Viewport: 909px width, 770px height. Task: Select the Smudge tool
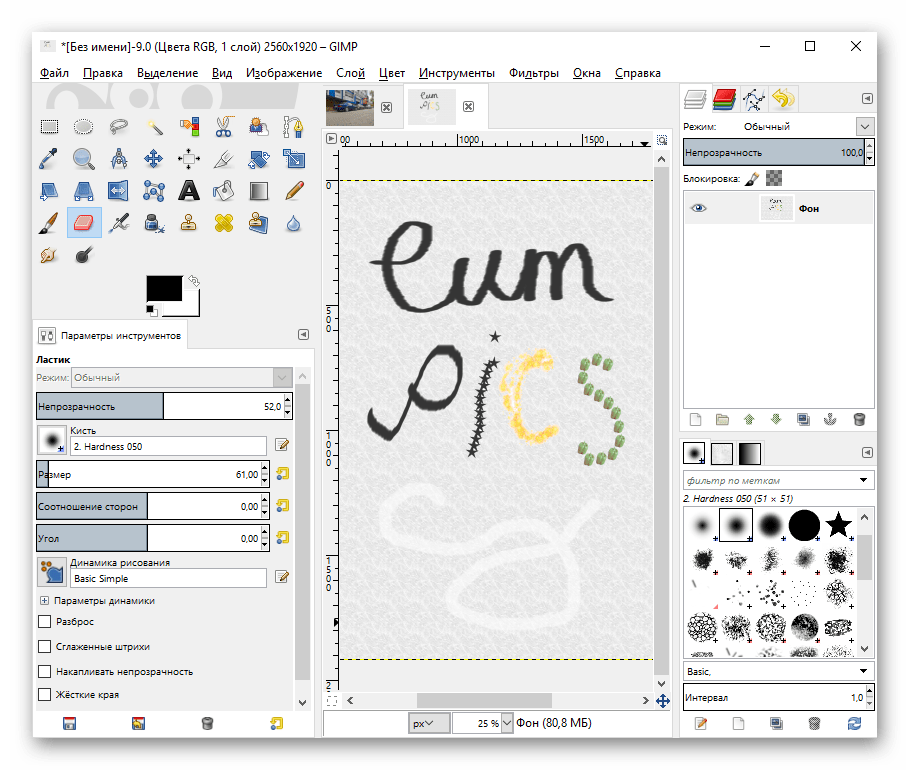49,255
